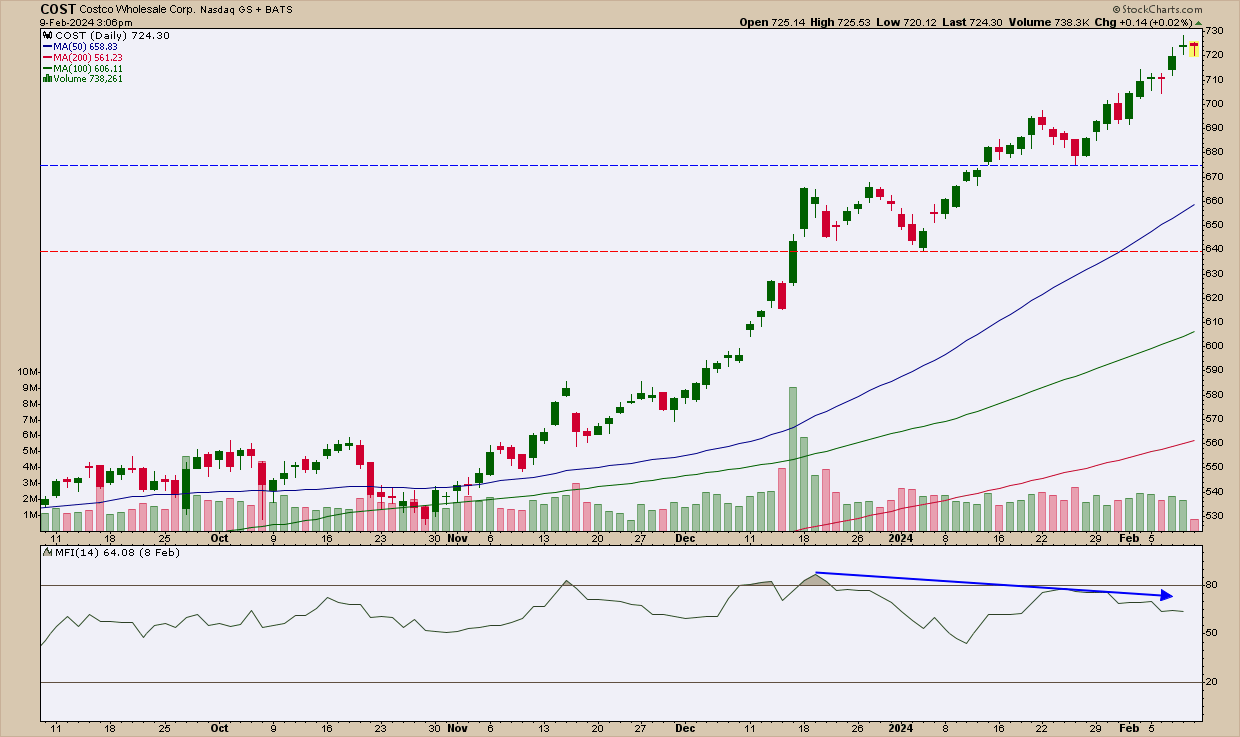This screenshot has width=1240, height=737.
Task: Click the volume bars icon in legend
Action: pyautogui.click(x=46, y=78)
